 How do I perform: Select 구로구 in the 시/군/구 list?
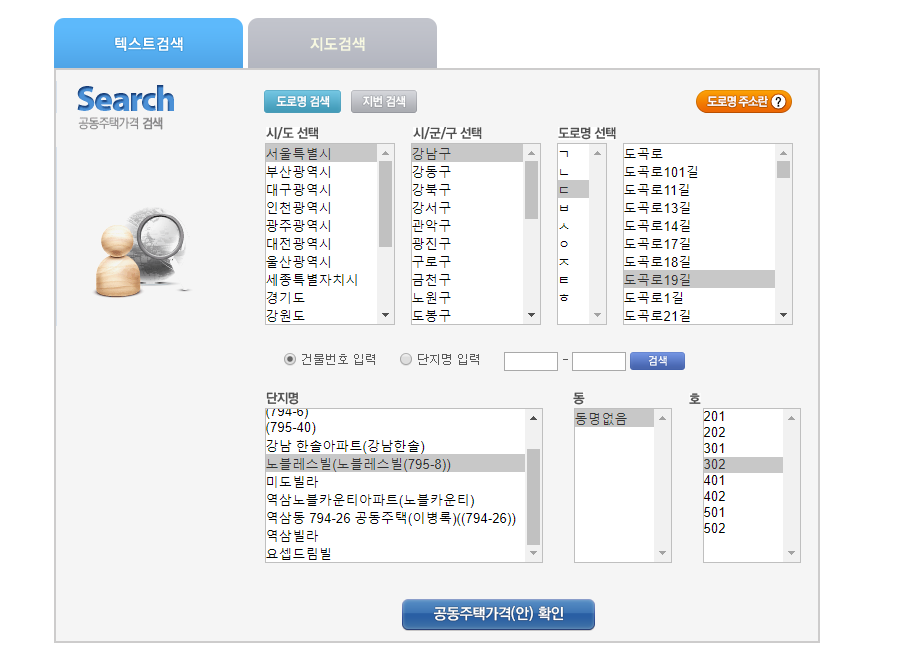coord(467,261)
